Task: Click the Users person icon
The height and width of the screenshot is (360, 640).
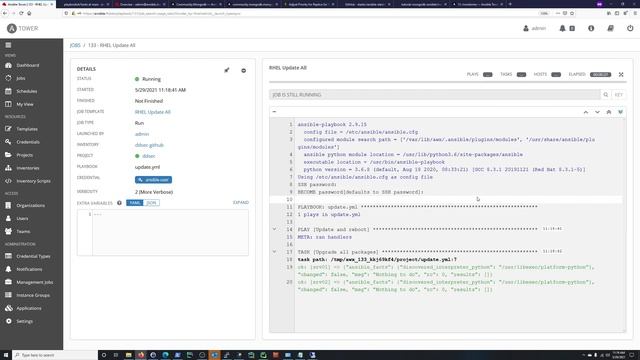Action: [8, 219]
